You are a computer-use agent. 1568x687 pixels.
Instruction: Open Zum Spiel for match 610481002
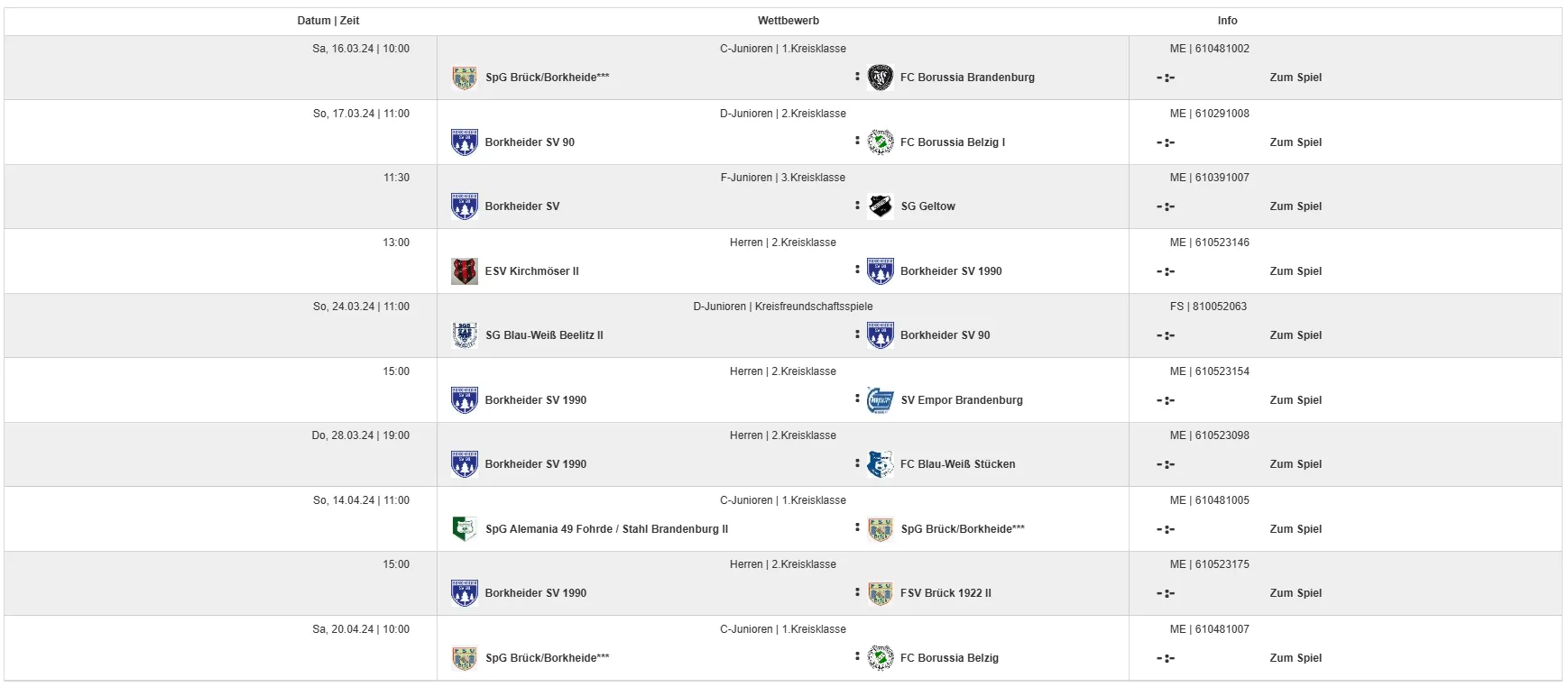coord(1296,78)
